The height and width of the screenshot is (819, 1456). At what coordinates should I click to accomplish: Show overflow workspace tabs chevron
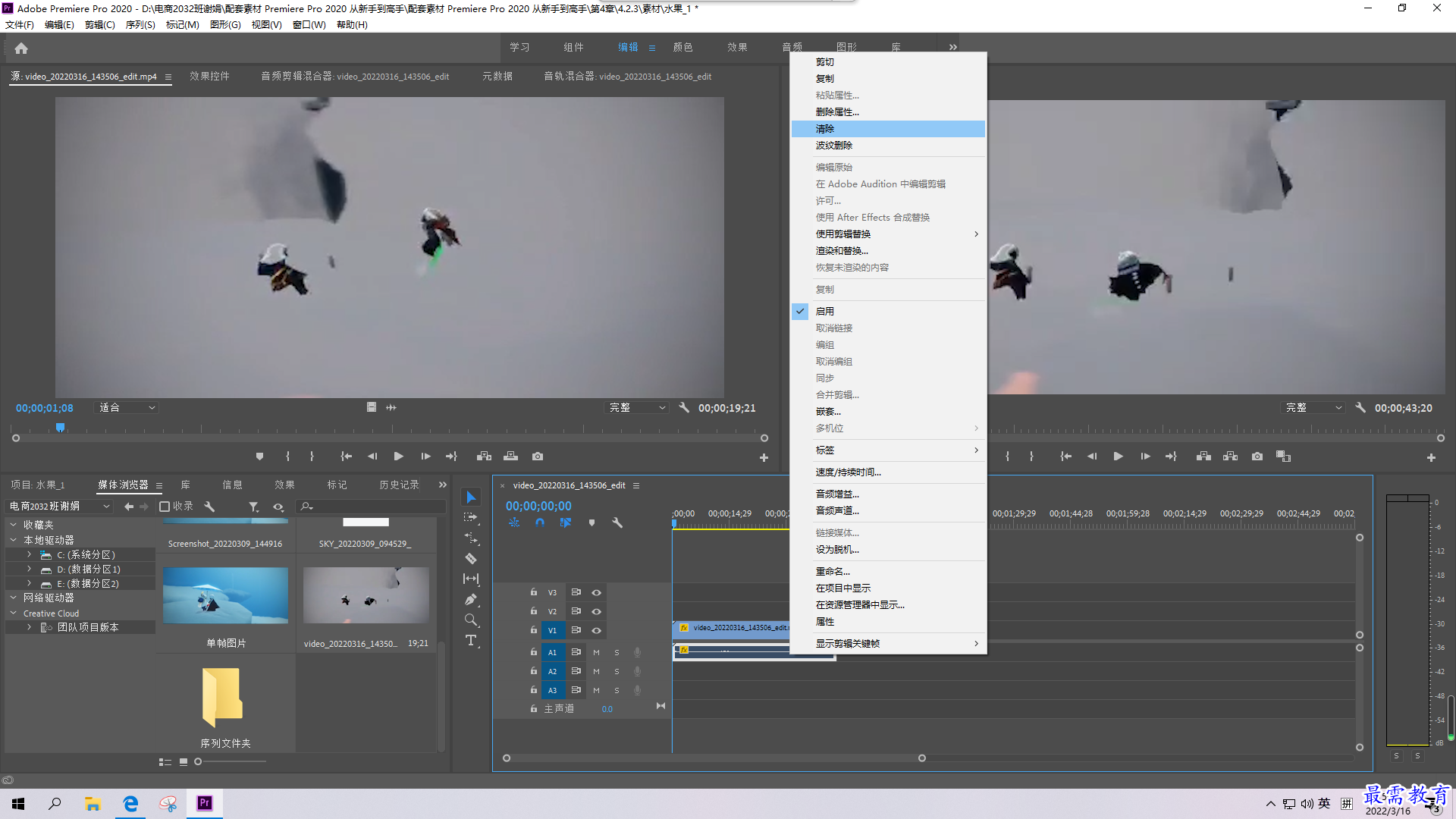(952, 48)
